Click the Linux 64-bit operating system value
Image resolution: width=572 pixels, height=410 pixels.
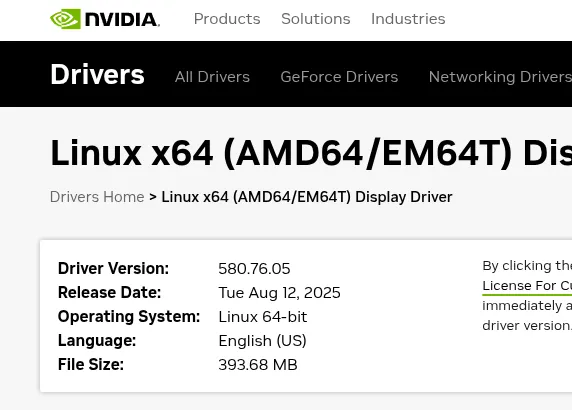263,317
